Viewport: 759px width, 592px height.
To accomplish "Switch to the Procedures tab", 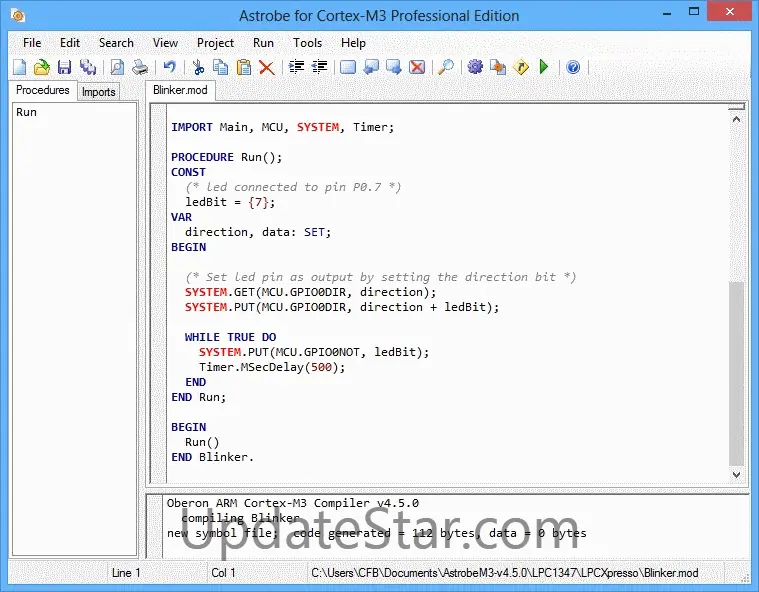I will click(x=43, y=90).
